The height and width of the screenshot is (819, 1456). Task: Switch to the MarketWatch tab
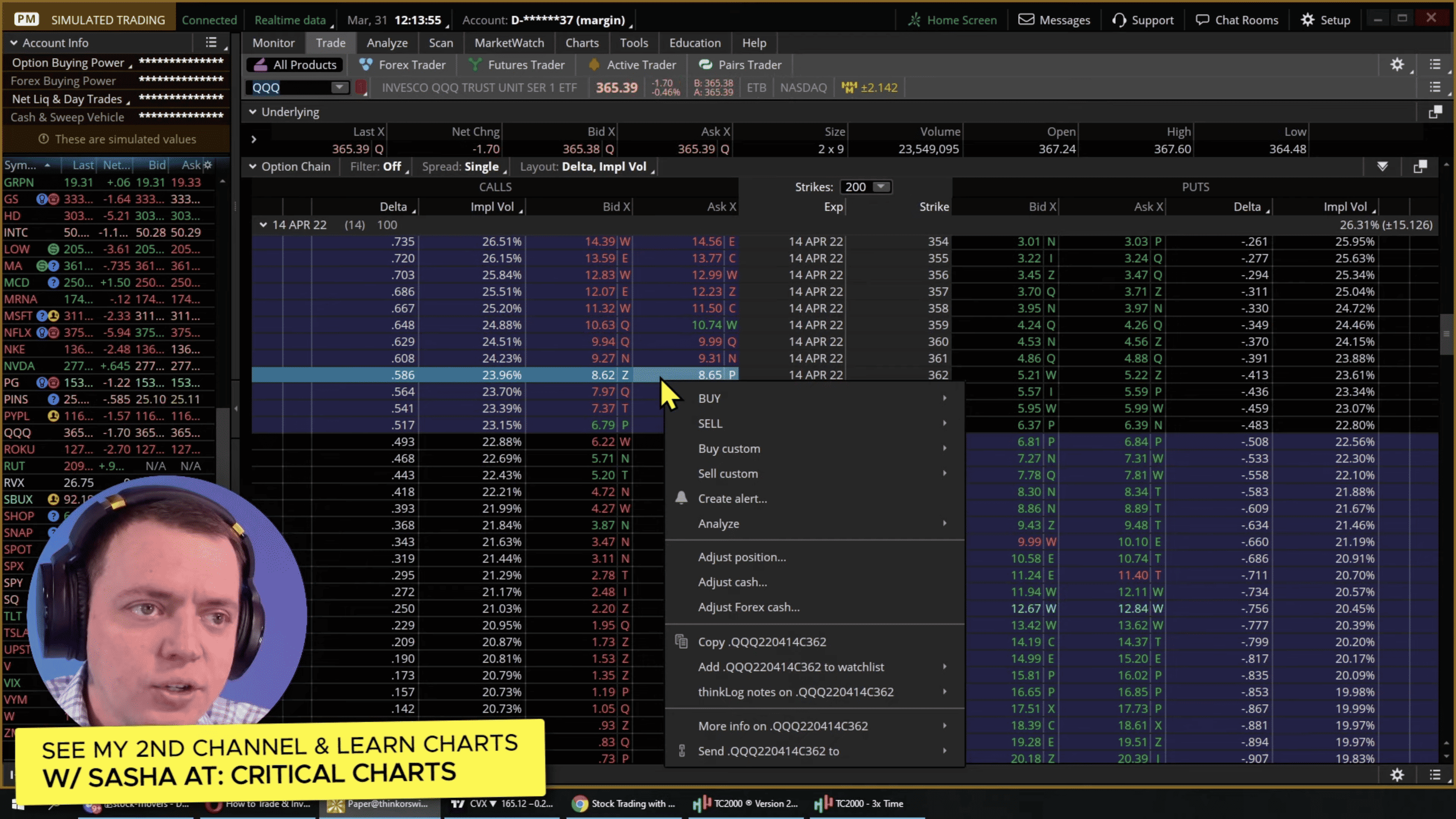click(509, 43)
